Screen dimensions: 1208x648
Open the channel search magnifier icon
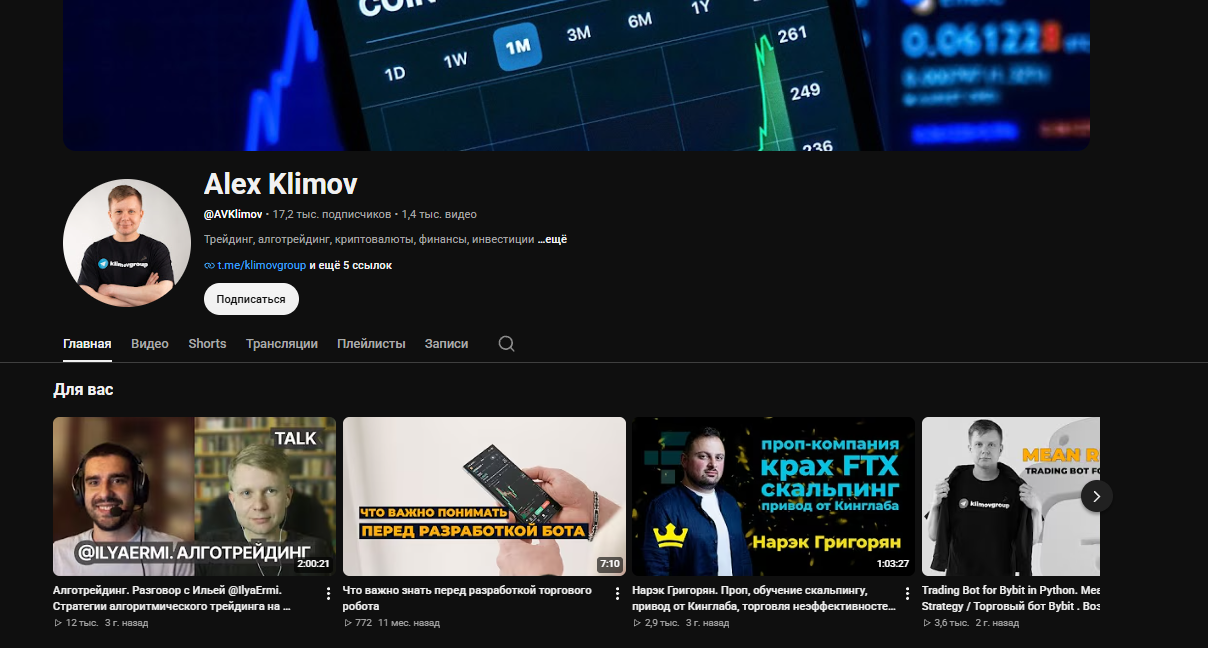(x=507, y=344)
